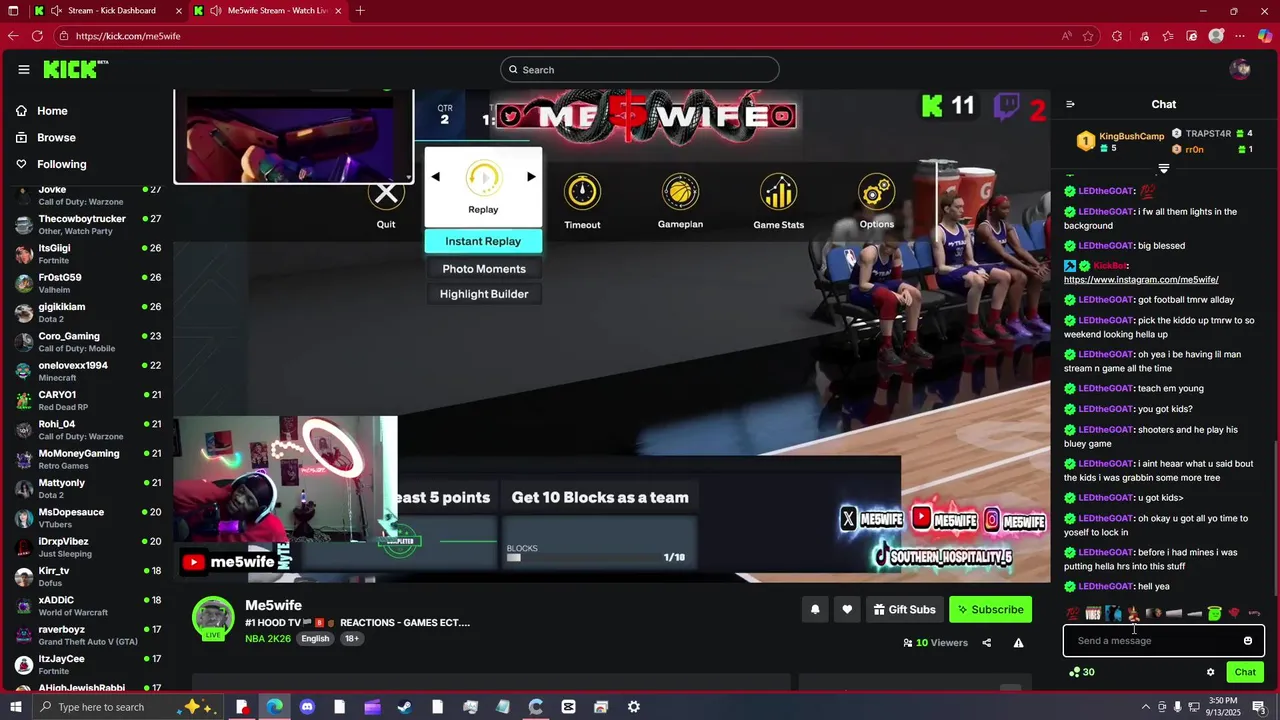Image resolution: width=1280 pixels, height=720 pixels.
Task: Open gigikikiam Dota 2 channel
Action: 88,312
